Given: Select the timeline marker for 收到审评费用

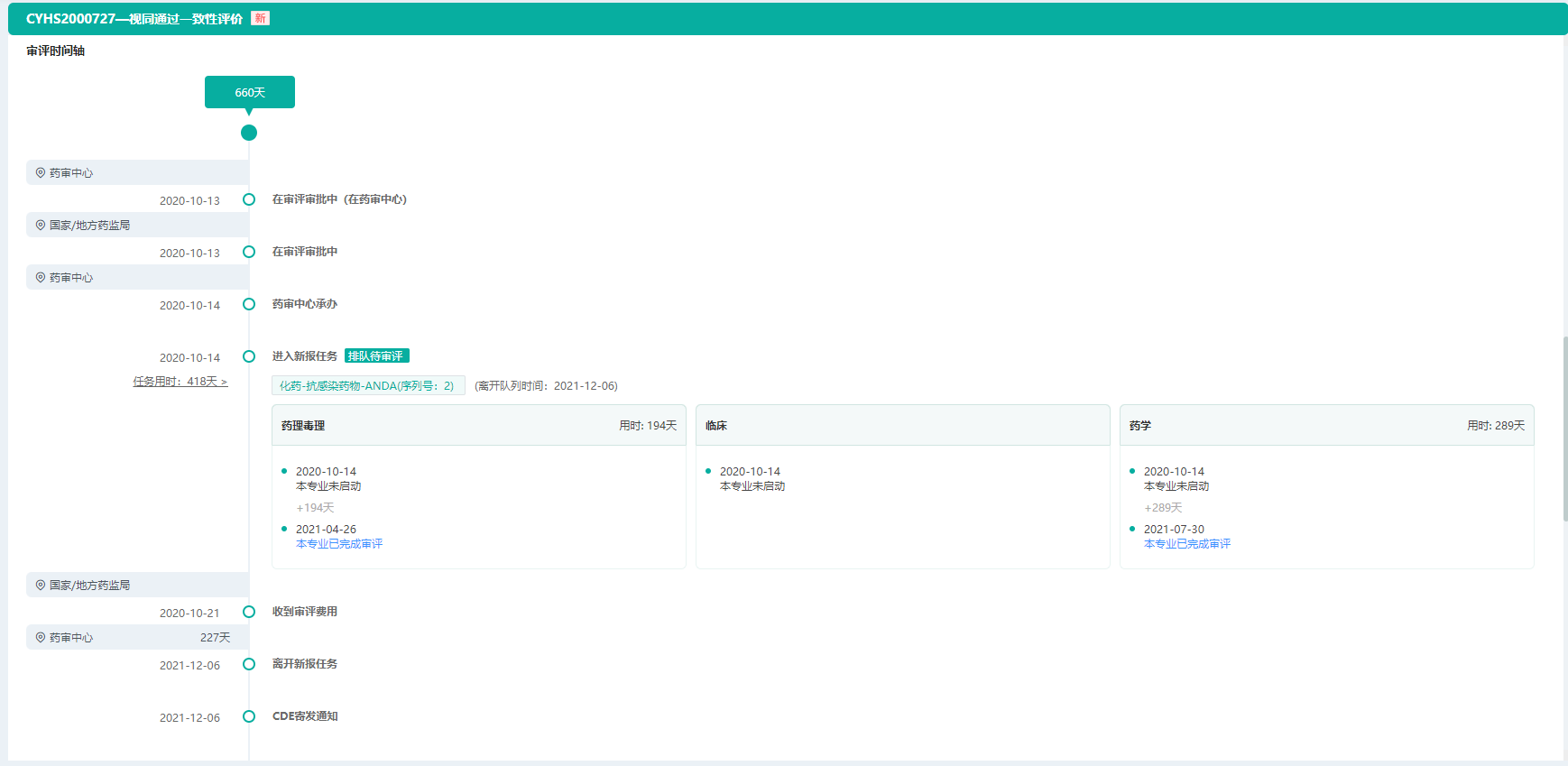Looking at the screenshot, I should (x=249, y=612).
